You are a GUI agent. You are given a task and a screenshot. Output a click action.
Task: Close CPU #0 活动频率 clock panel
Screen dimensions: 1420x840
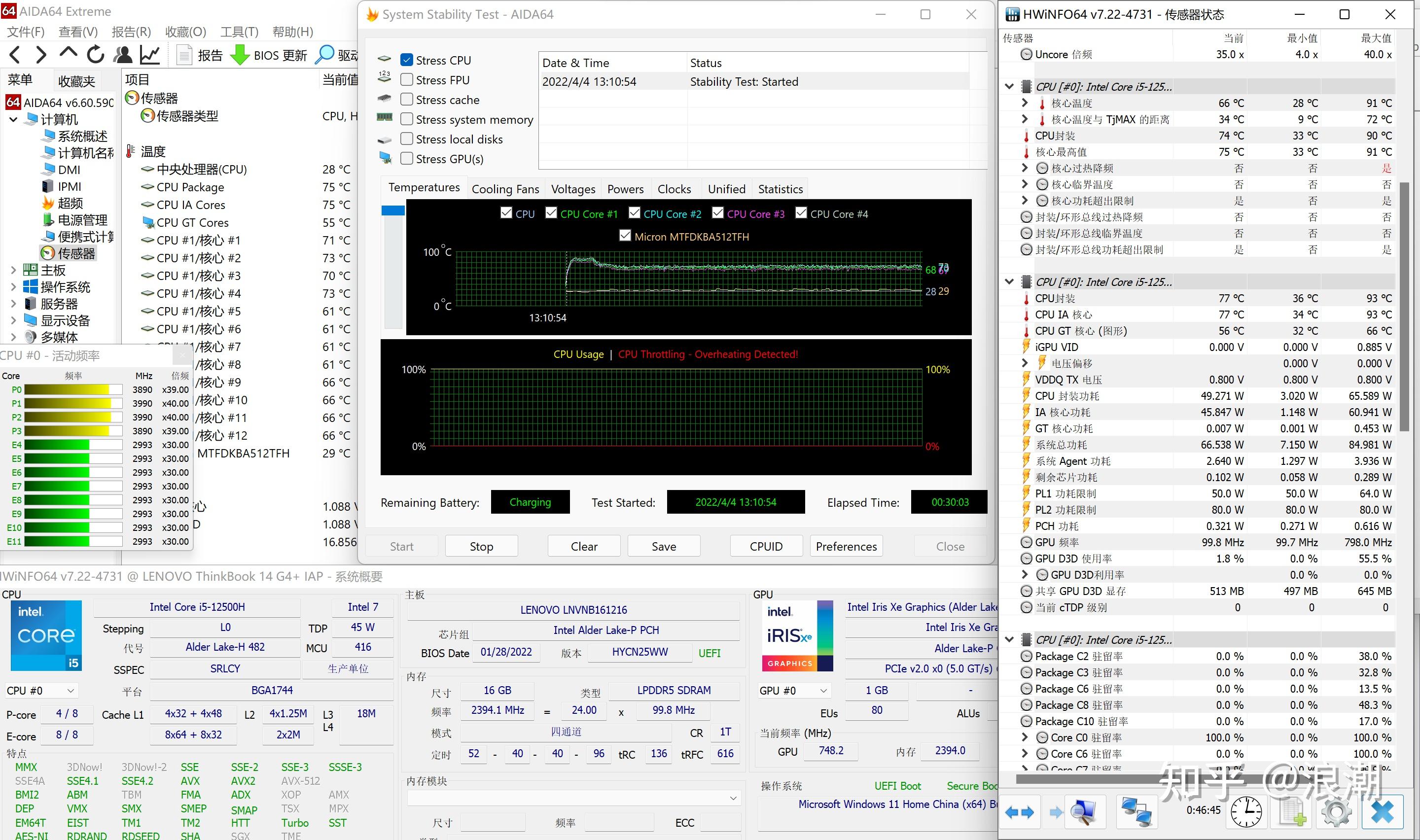point(182,355)
